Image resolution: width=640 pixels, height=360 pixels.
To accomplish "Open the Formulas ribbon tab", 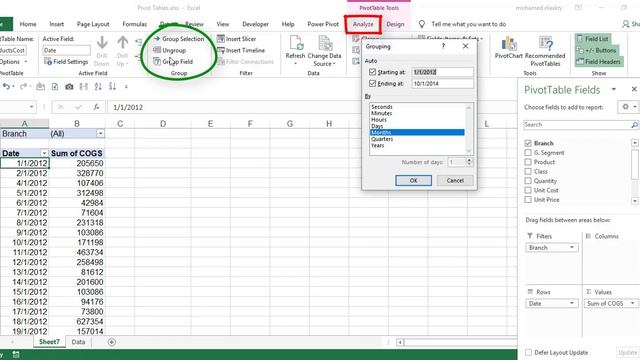I will tap(135, 24).
